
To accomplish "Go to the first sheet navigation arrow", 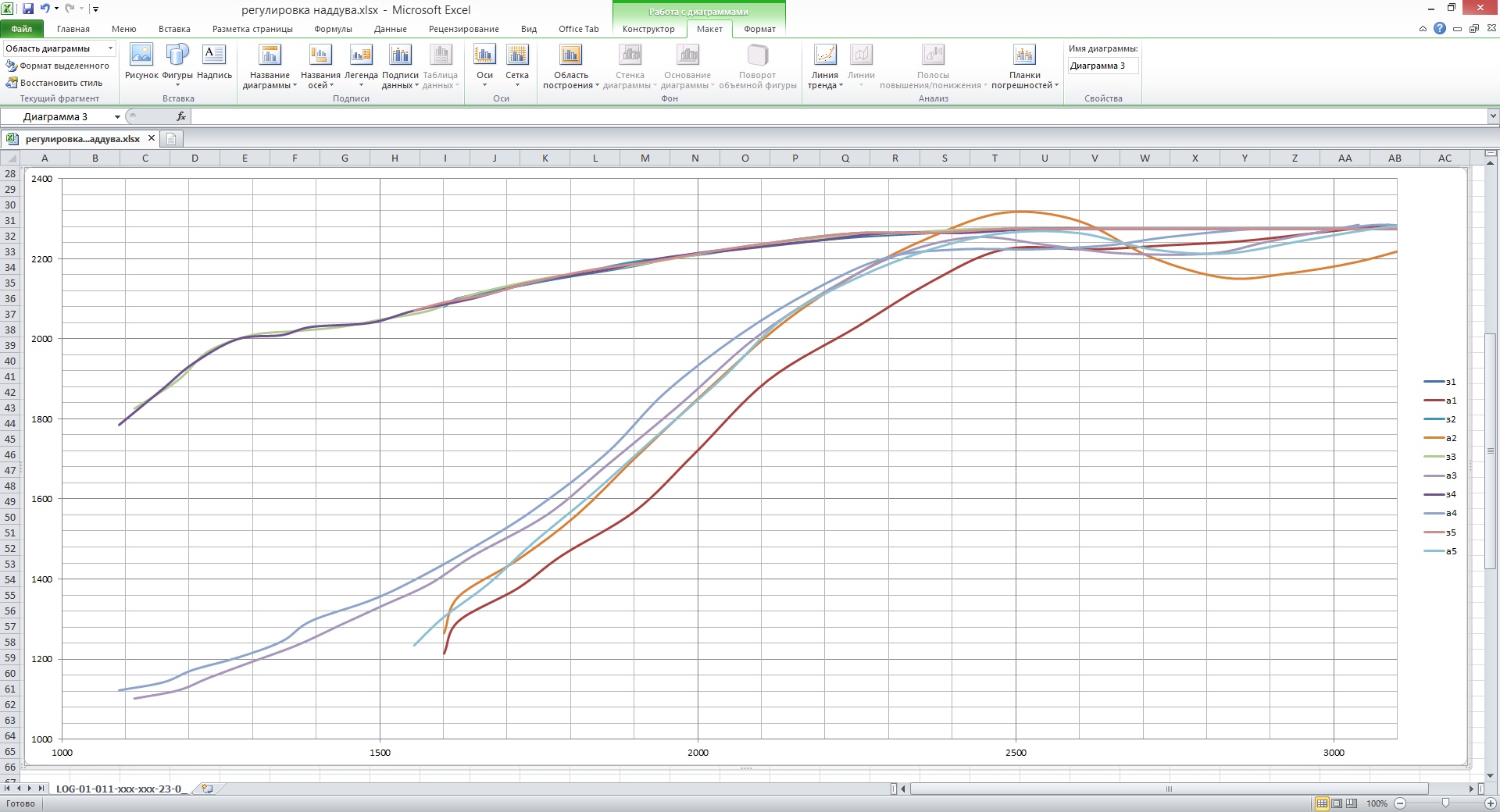I will [8, 789].
